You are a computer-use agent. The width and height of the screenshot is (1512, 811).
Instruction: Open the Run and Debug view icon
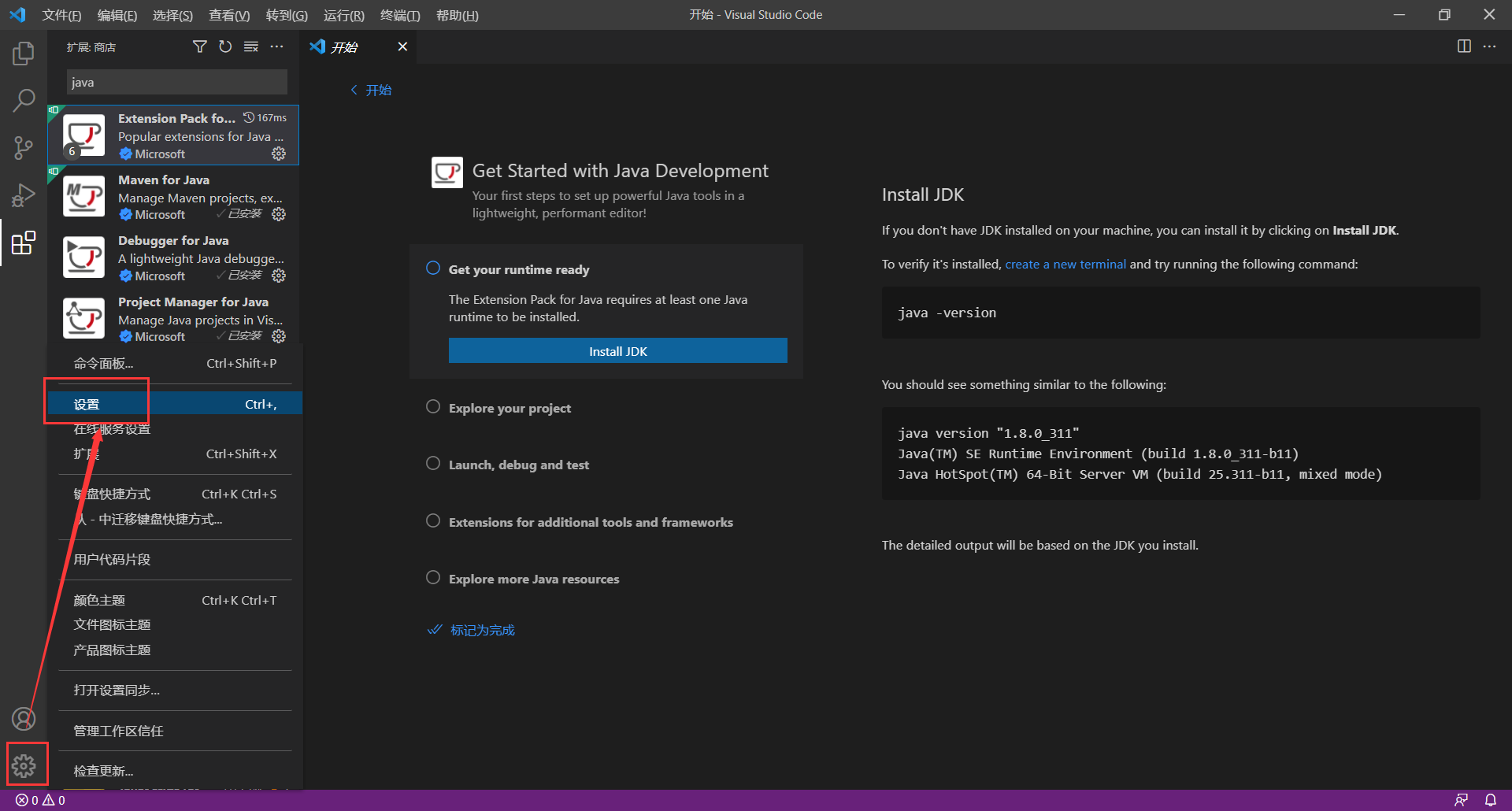tap(24, 194)
